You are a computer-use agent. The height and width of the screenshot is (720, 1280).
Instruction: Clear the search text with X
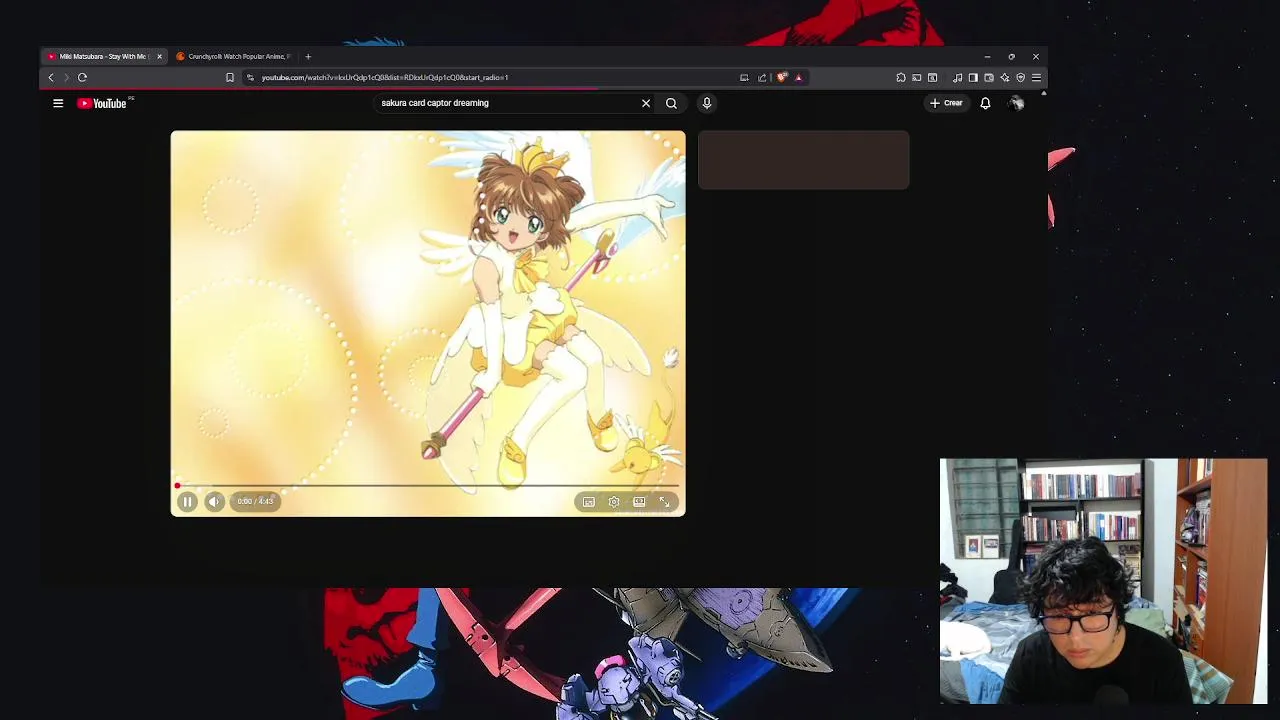646,103
